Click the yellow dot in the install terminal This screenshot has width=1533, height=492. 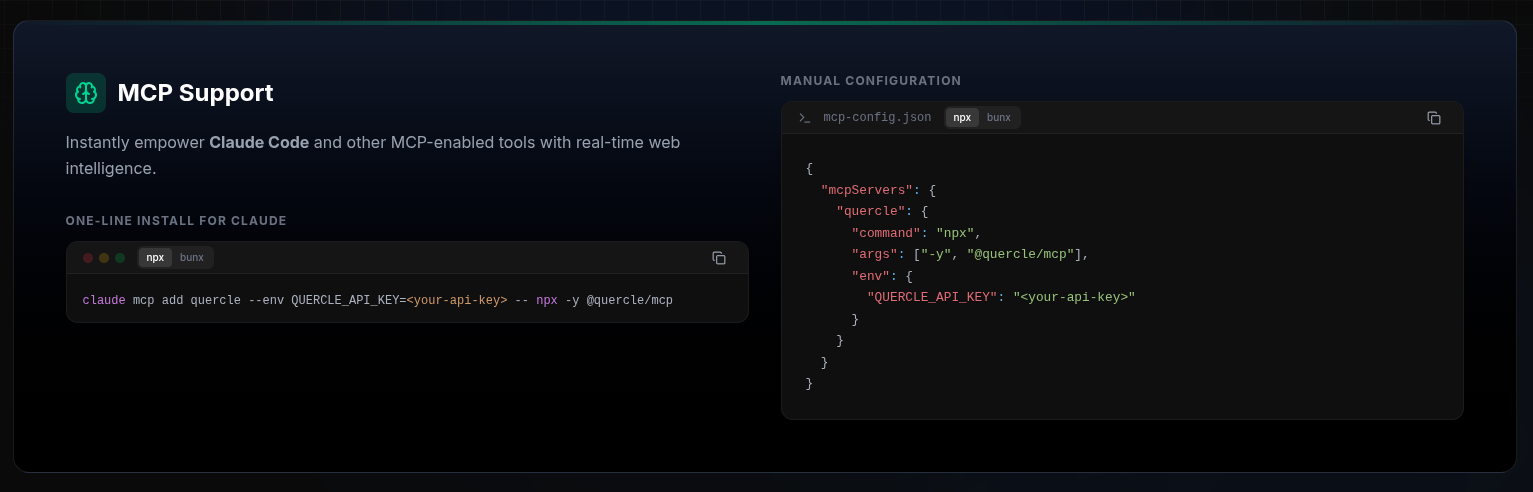click(104, 258)
